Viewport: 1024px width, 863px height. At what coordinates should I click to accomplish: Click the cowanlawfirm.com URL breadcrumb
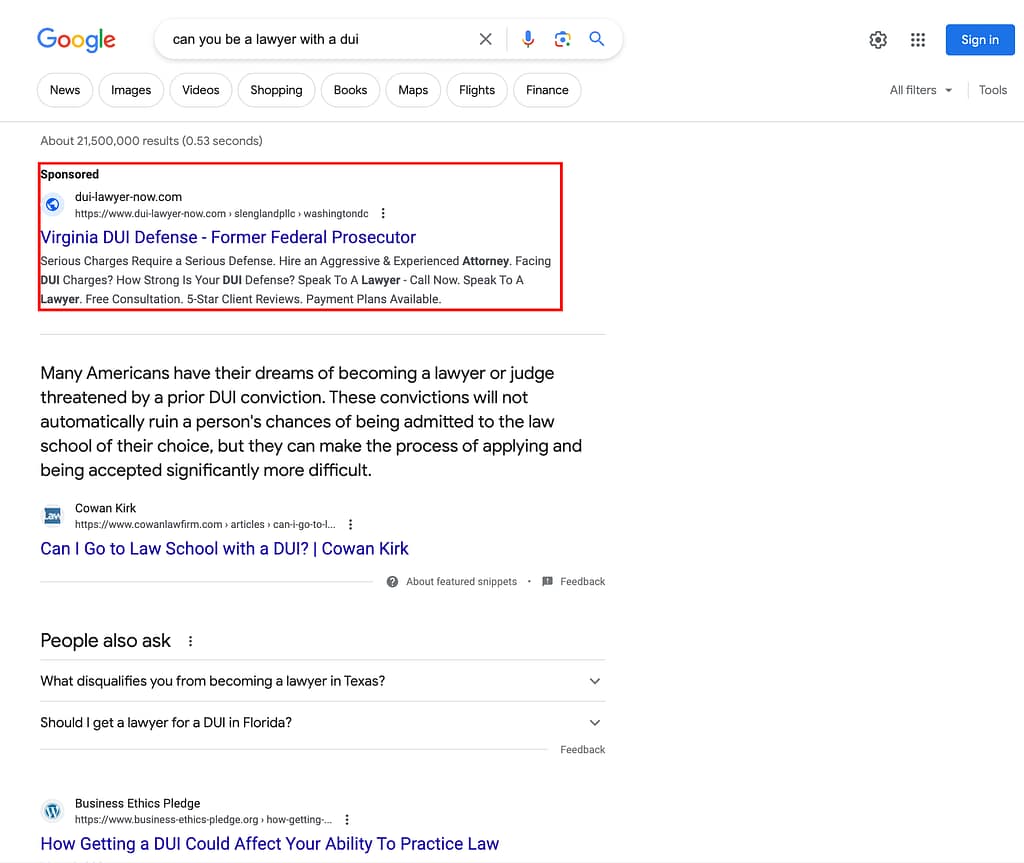205,524
